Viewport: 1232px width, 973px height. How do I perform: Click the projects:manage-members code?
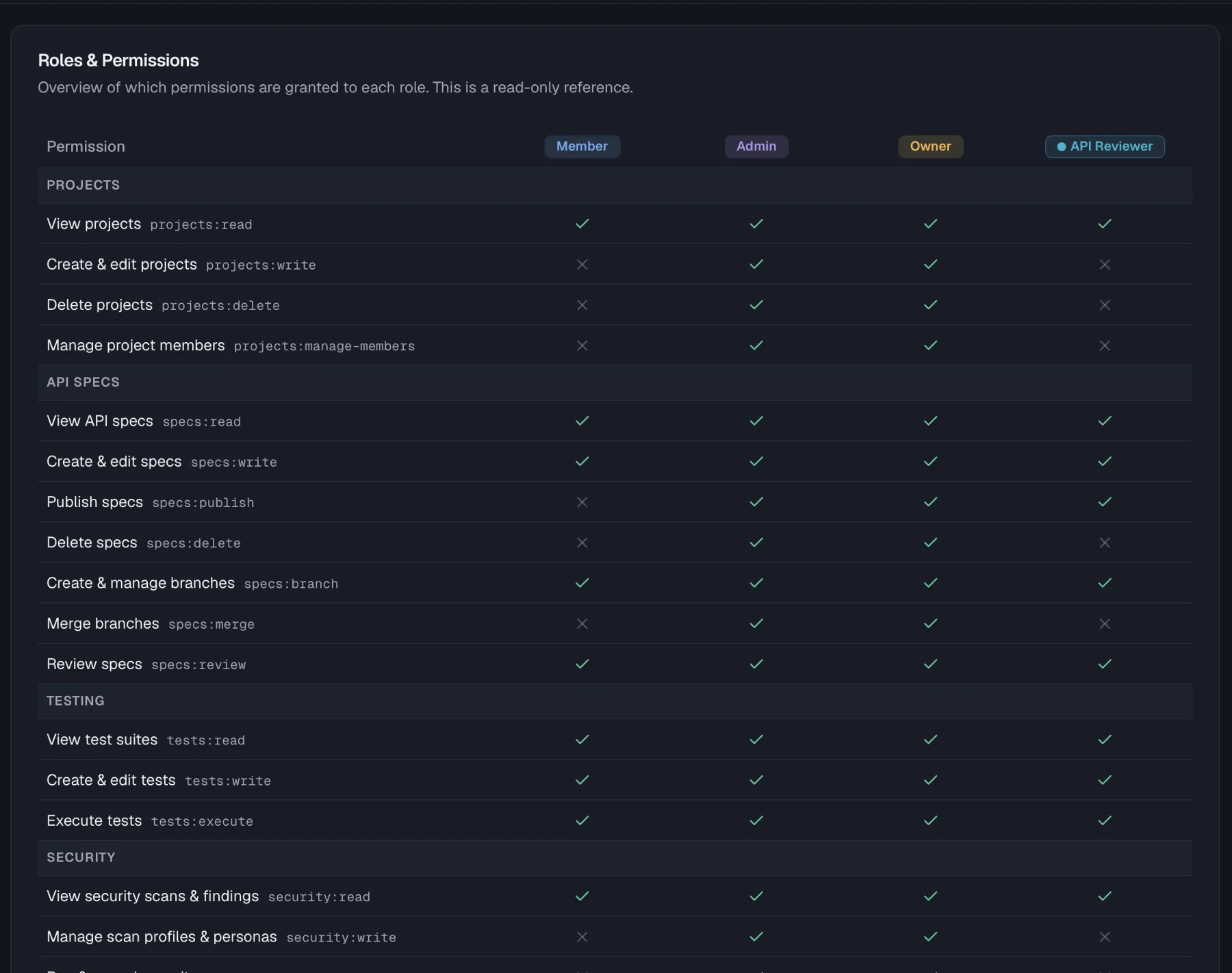pos(324,346)
